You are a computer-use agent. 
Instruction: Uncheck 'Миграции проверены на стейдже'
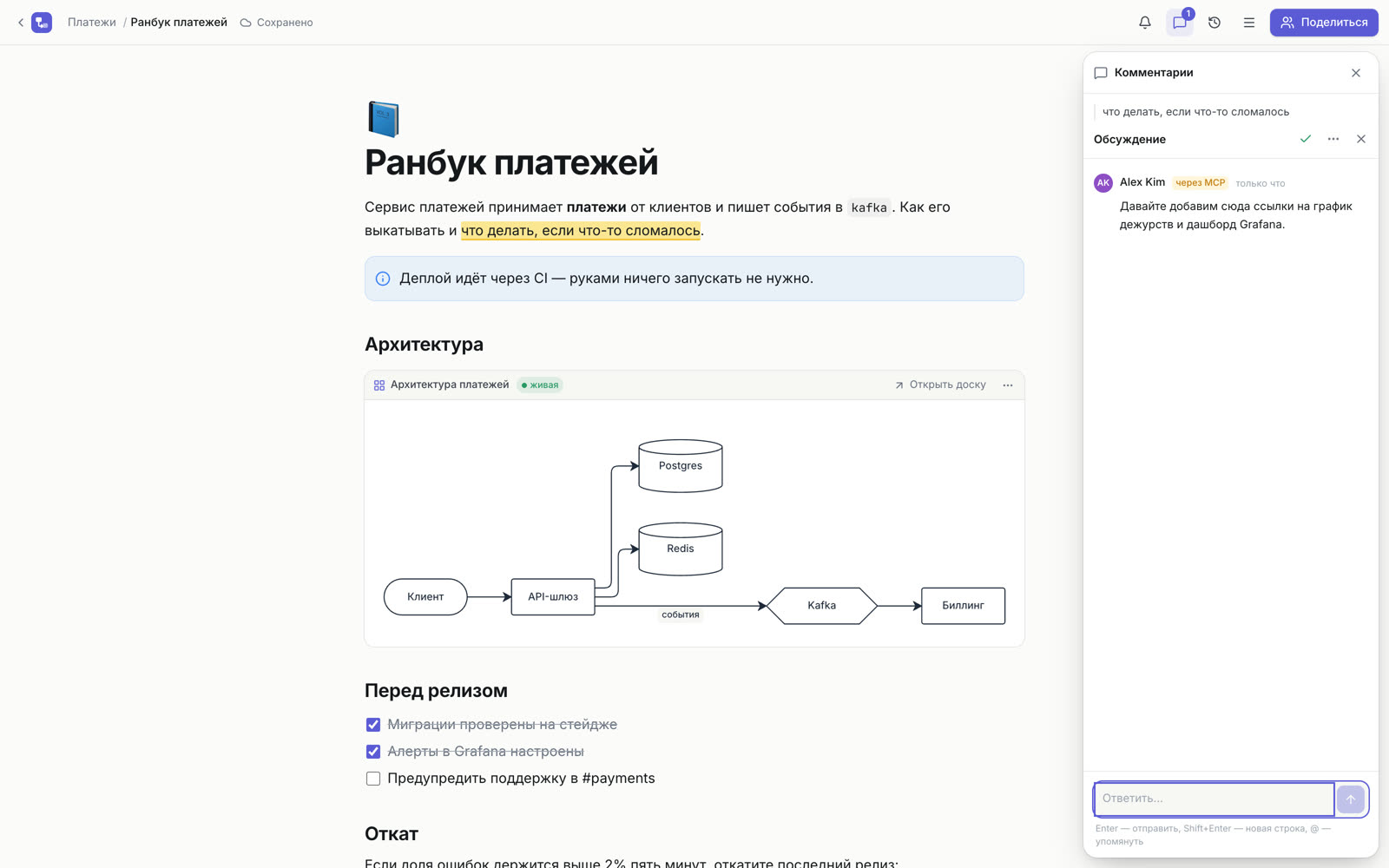(373, 725)
